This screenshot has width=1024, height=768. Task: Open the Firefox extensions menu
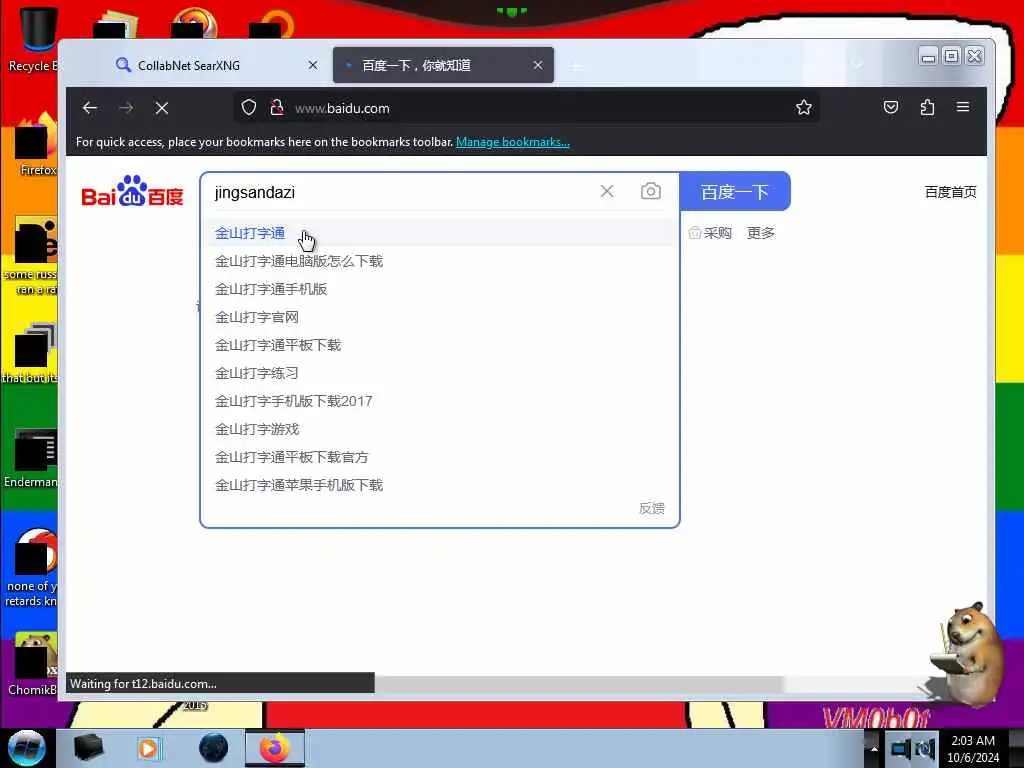click(927, 107)
